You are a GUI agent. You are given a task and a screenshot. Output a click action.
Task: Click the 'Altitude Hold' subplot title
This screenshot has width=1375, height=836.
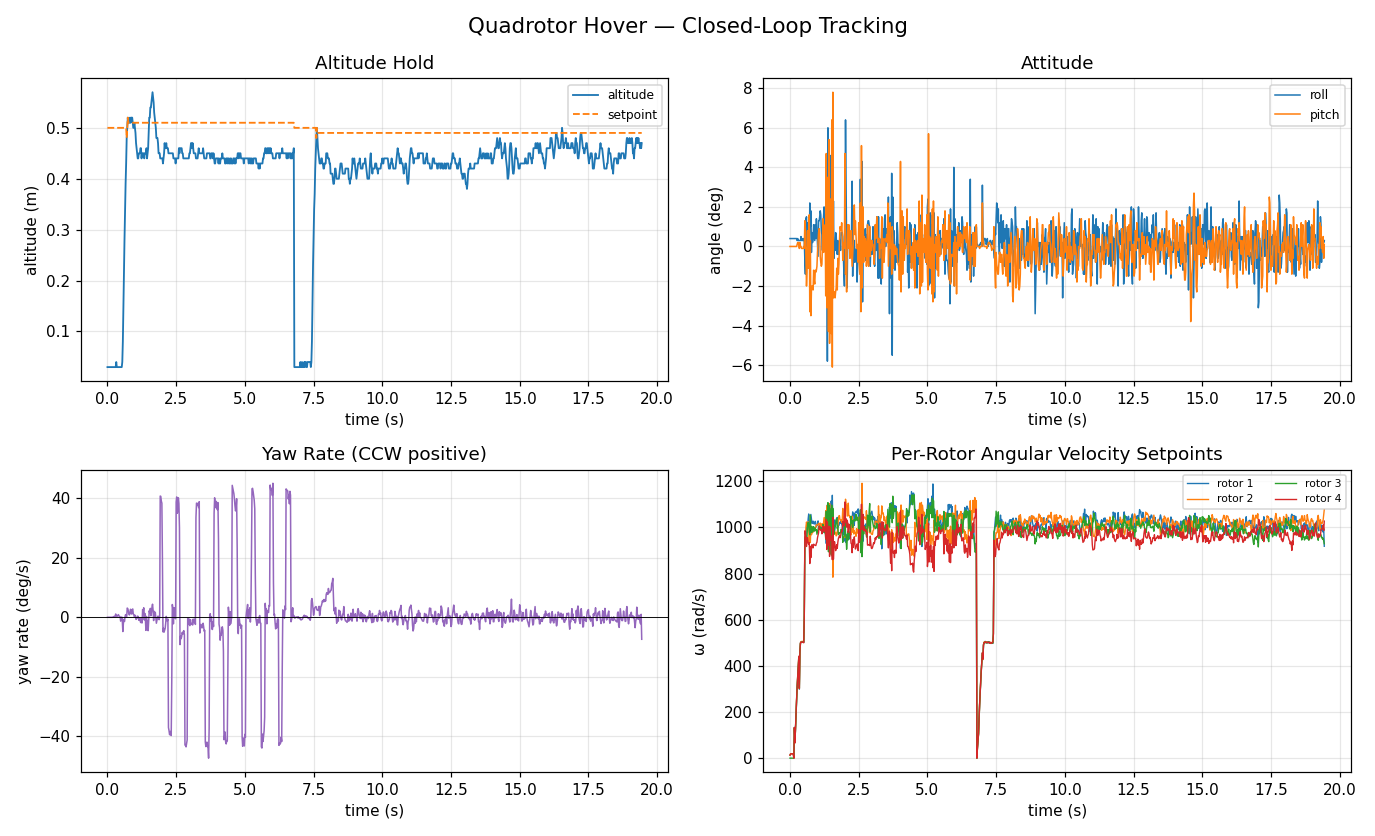[x=374, y=63]
